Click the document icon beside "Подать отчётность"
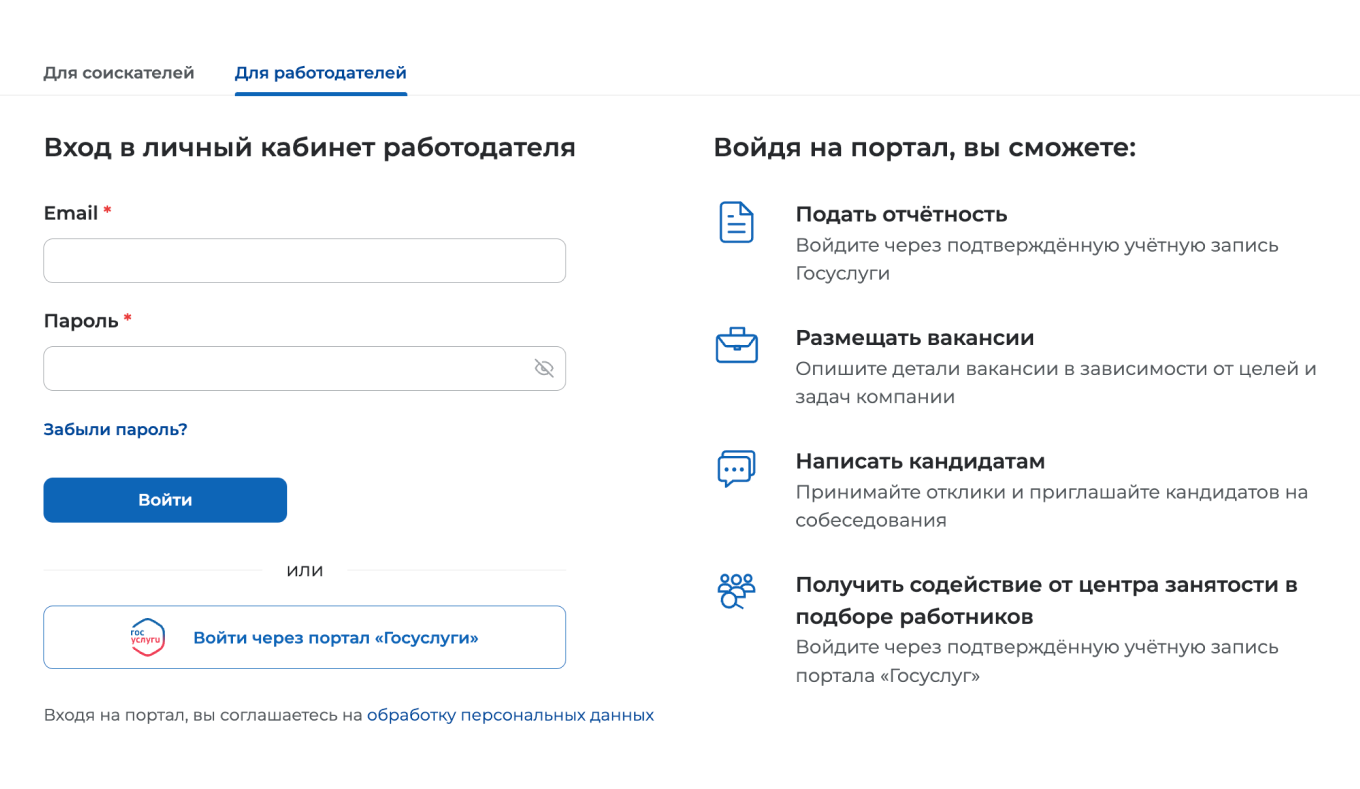Screen dimensions: 1360x789 [737, 222]
